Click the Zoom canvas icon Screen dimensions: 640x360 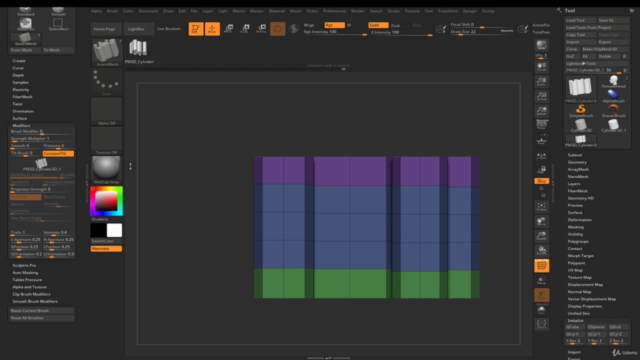point(542,82)
